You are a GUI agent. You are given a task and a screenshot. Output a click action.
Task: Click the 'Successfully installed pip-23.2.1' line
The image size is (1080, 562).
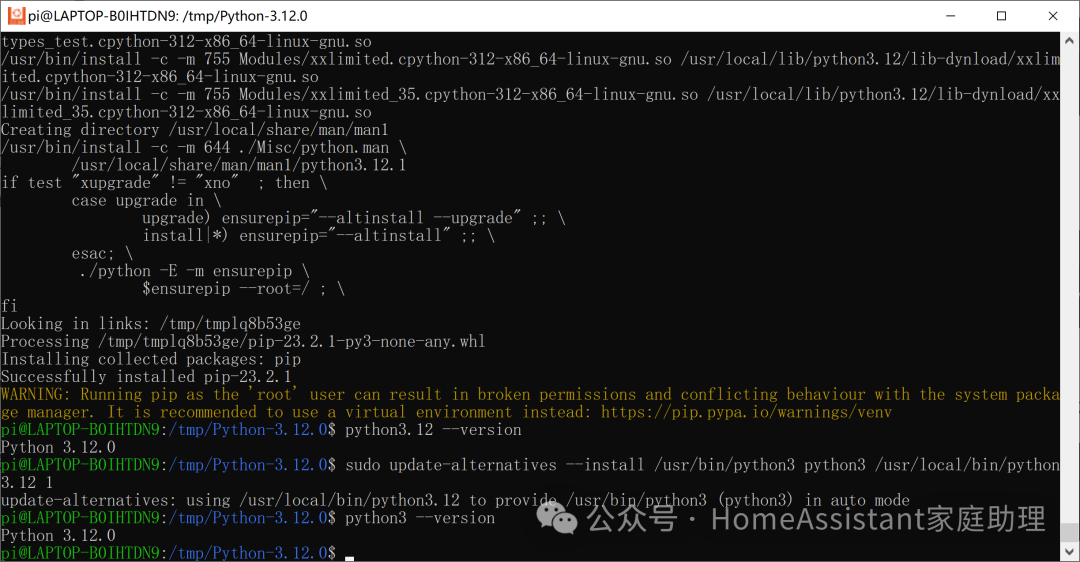tap(146, 377)
